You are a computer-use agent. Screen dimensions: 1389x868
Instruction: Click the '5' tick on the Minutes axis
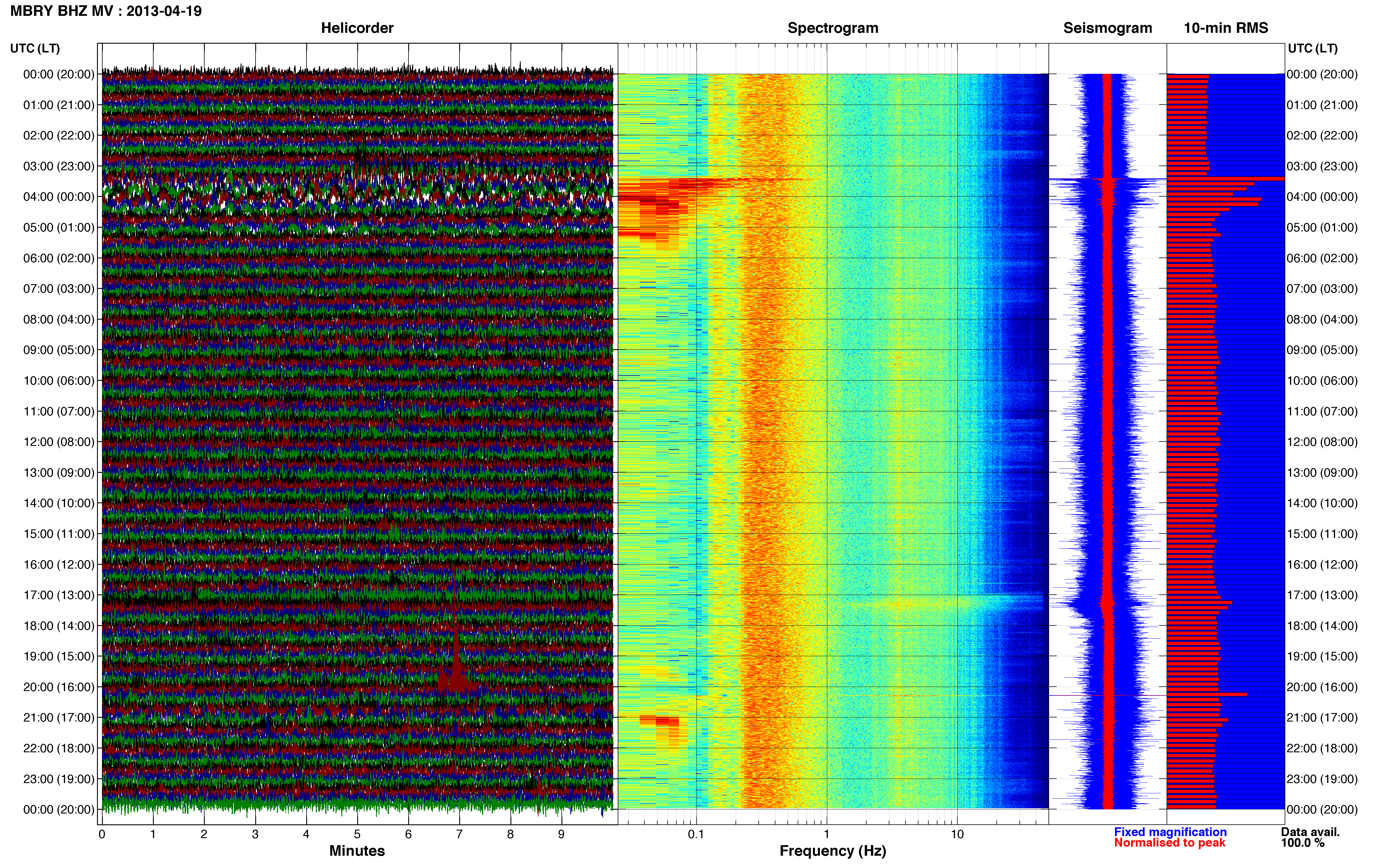click(357, 834)
